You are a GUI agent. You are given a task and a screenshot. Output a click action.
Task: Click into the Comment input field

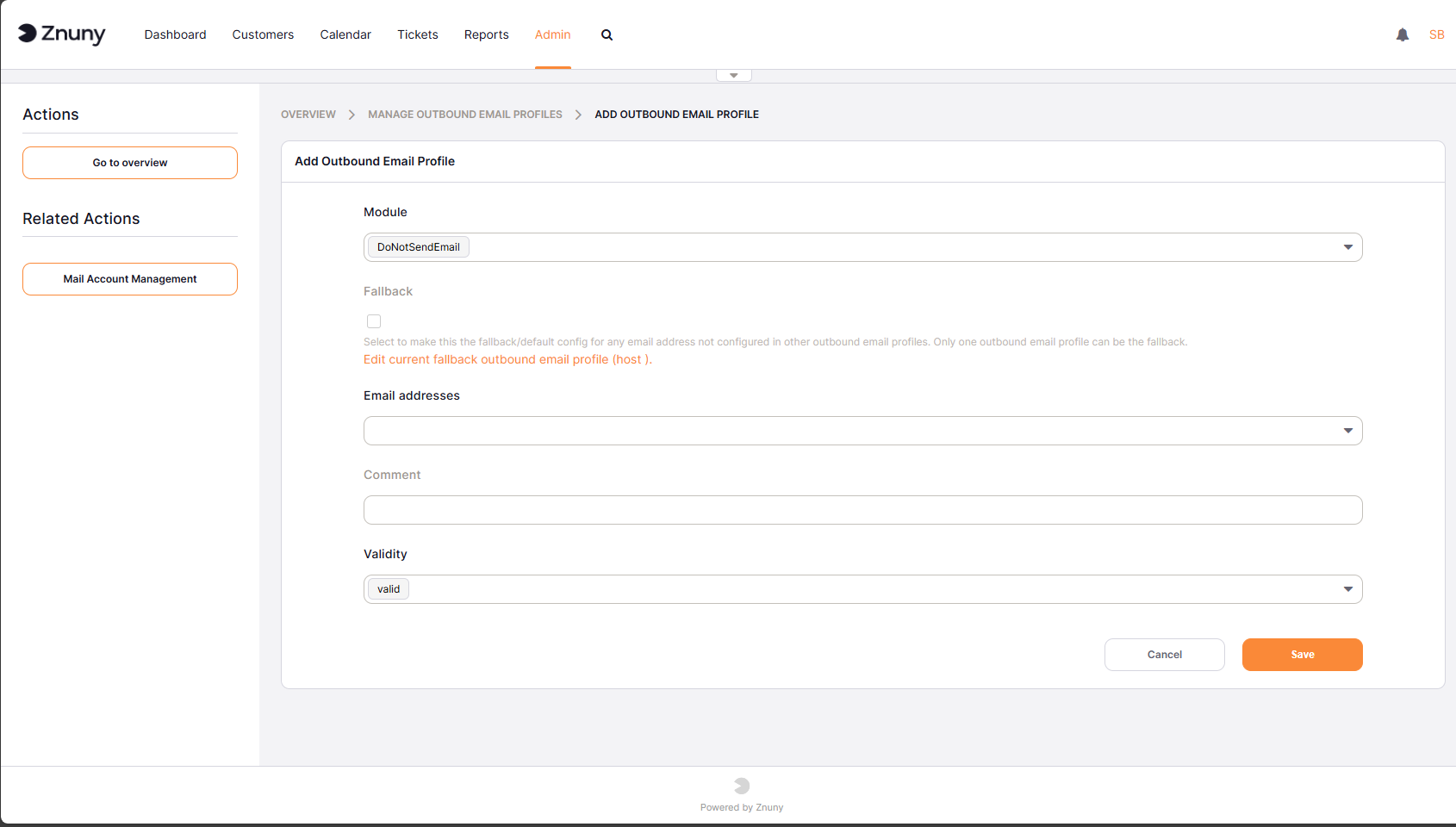click(x=862, y=510)
